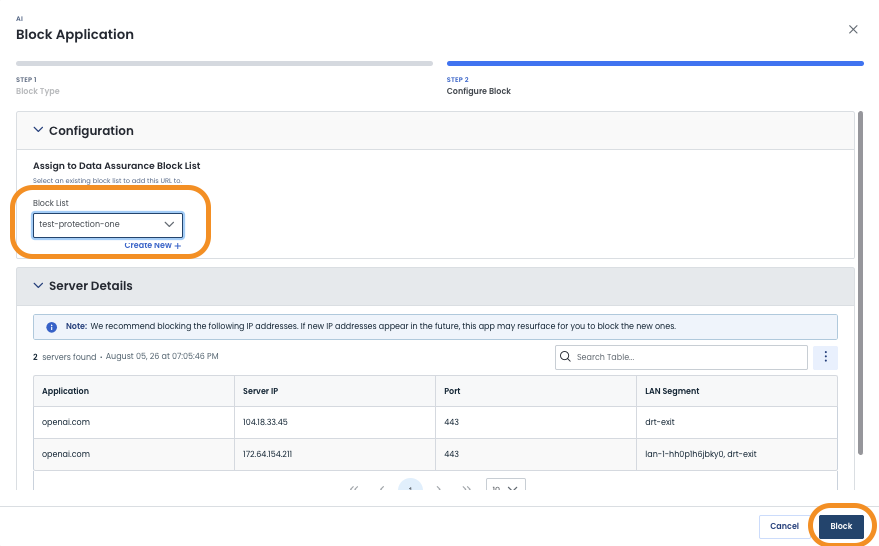This screenshot has width=879, height=546.
Task: Click the info icon in the note banner
Action: pos(51,327)
